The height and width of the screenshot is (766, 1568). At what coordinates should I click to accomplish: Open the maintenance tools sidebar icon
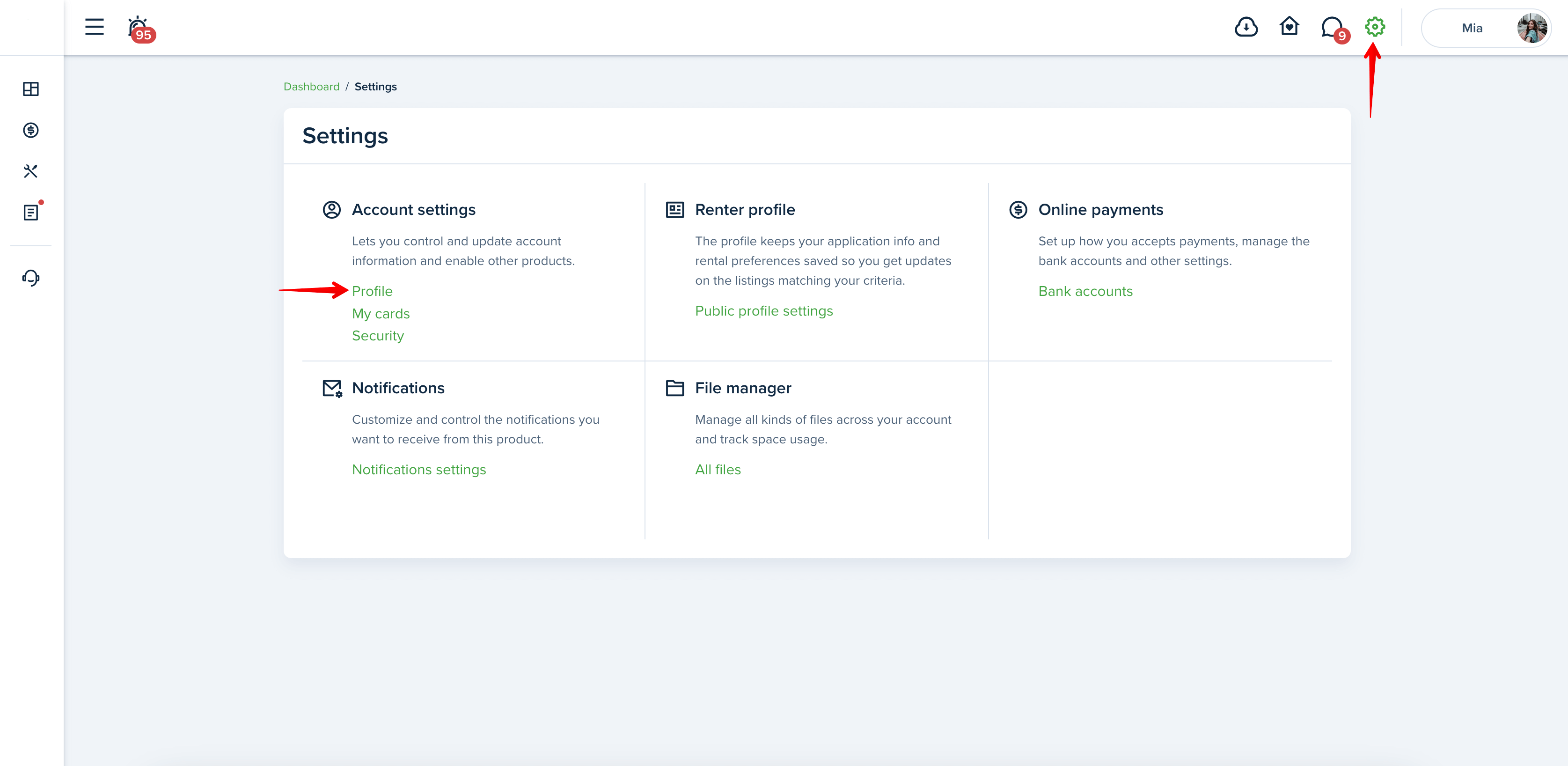(x=30, y=171)
